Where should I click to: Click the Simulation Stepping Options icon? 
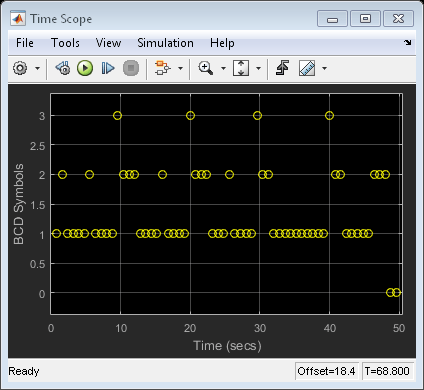(x=63, y=68)
